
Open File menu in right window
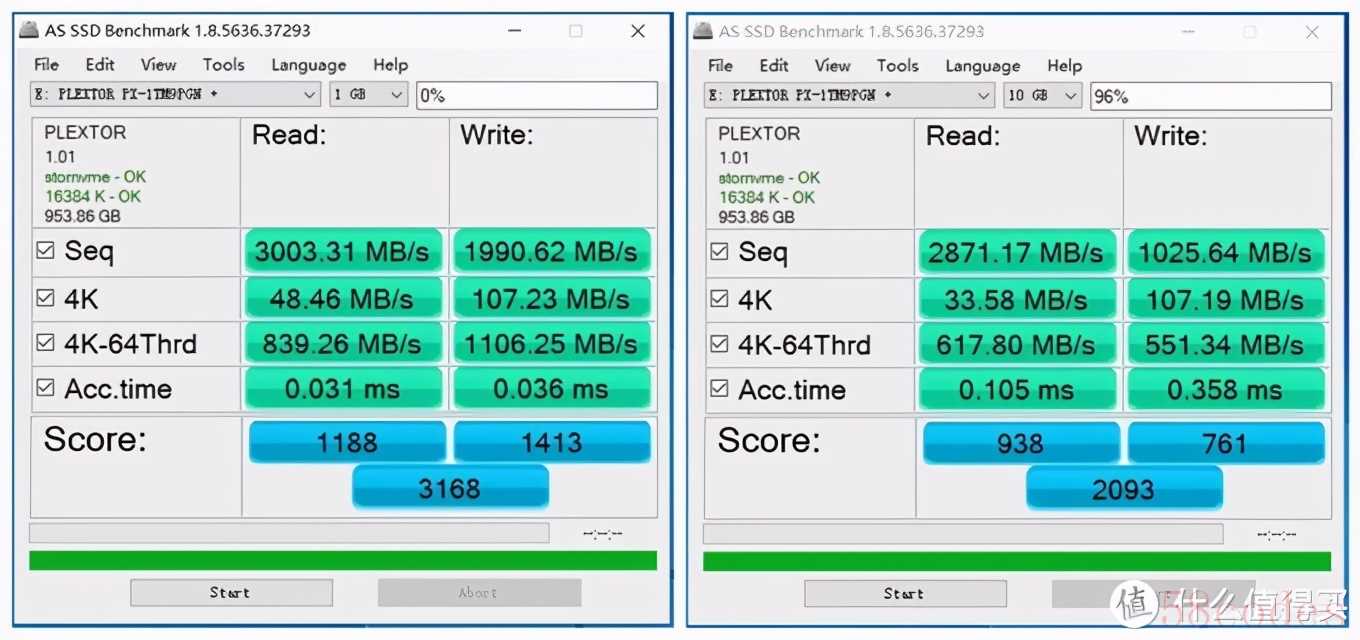pos(720,66)
